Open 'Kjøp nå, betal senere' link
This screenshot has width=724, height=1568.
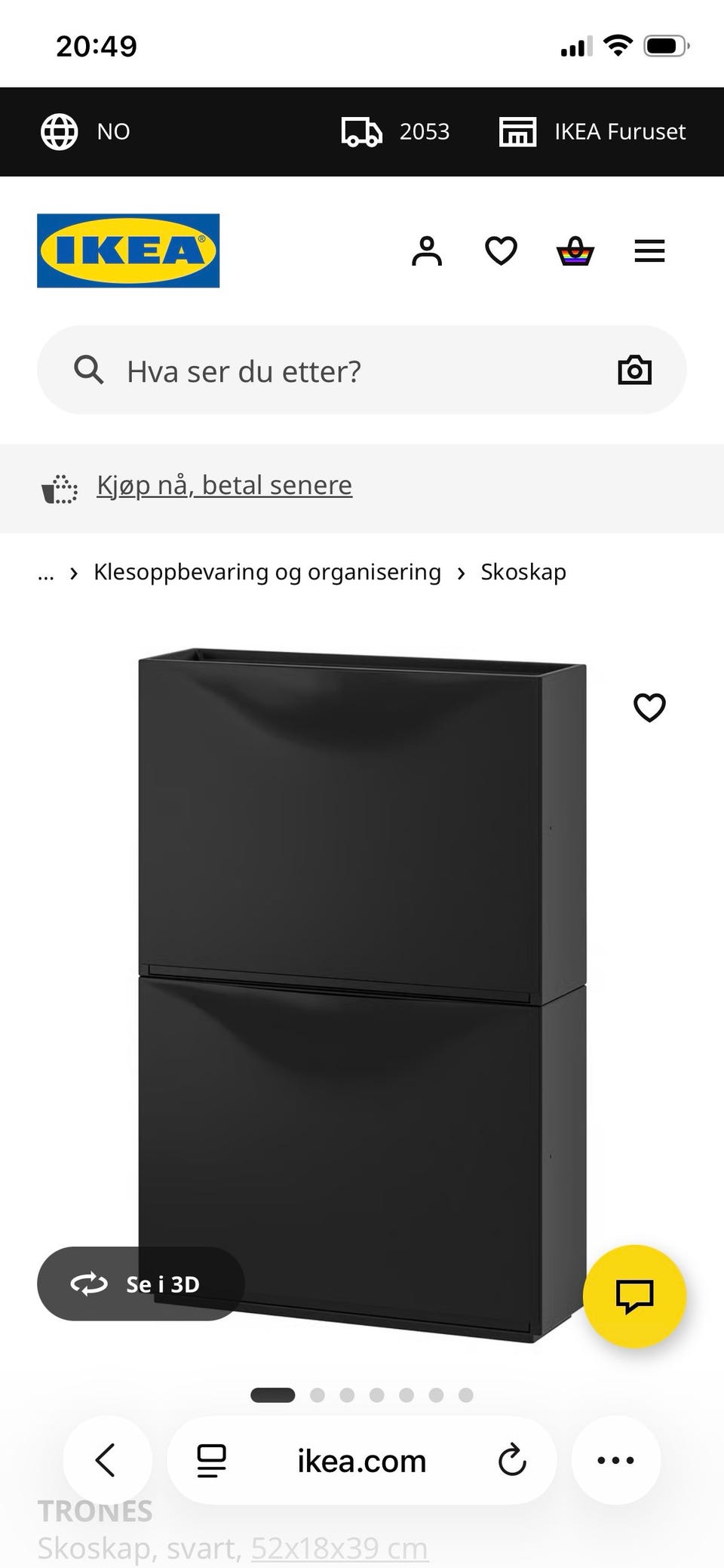[224, 485]
